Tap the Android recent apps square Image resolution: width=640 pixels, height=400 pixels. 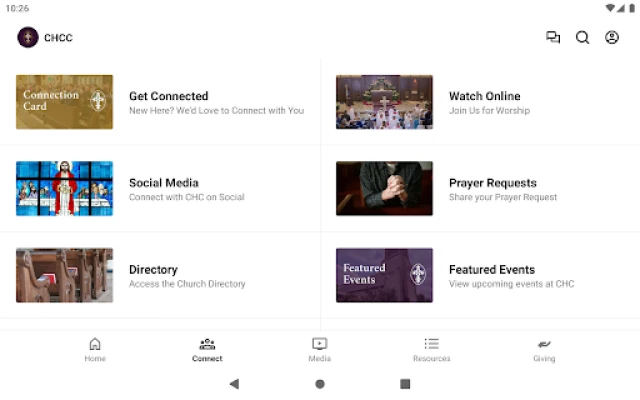click(x=405, y=384)
